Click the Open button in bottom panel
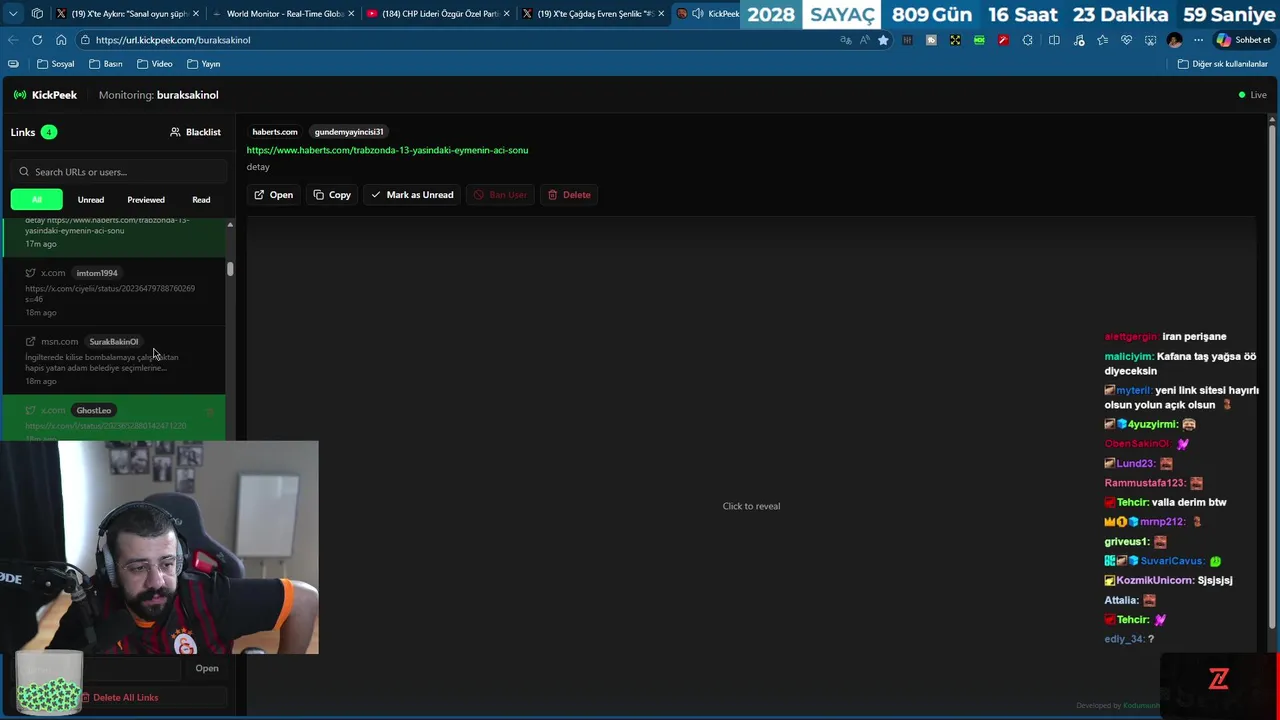 [207, 668]
